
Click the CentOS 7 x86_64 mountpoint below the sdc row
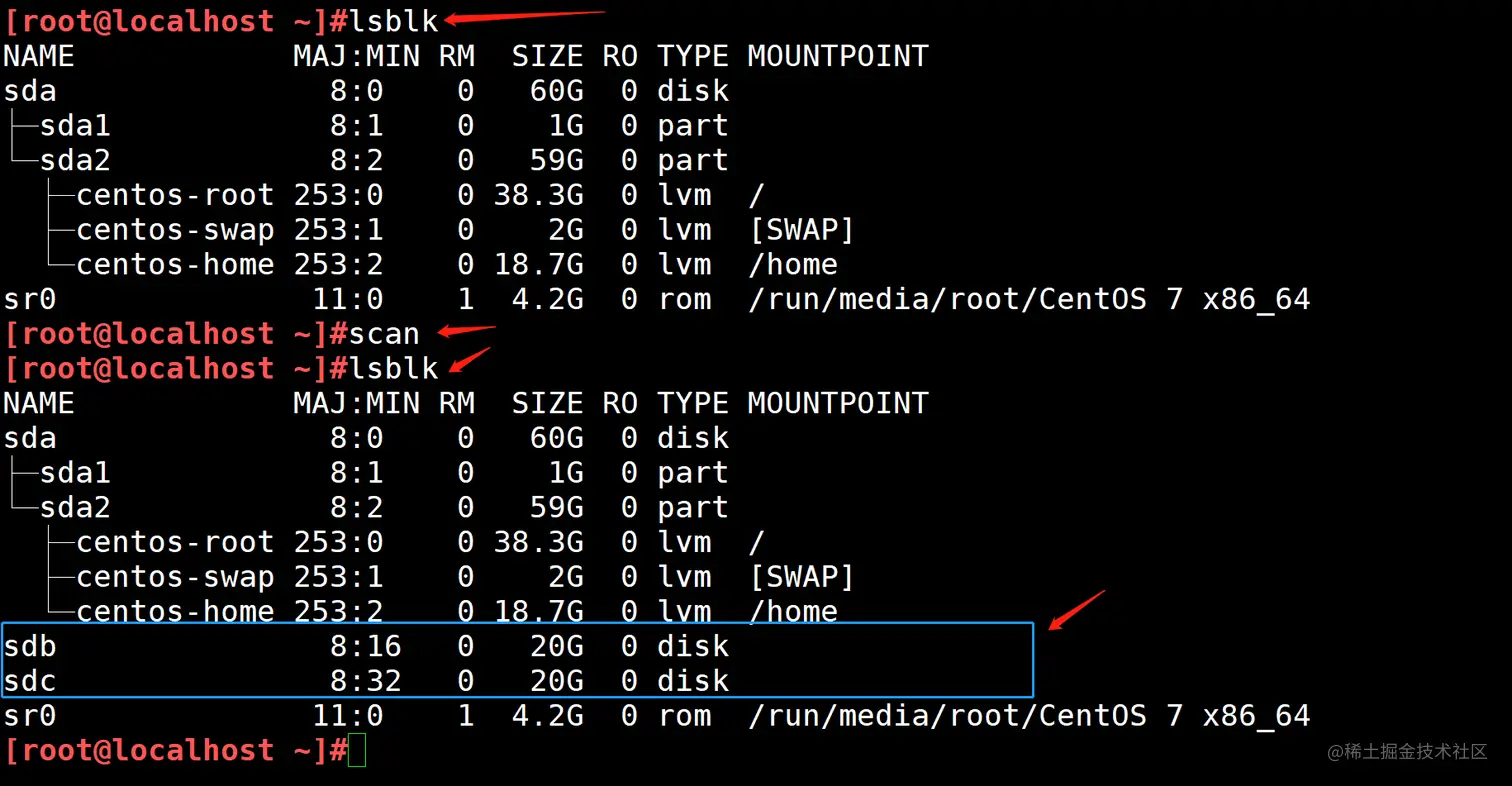click(1029, 716)
